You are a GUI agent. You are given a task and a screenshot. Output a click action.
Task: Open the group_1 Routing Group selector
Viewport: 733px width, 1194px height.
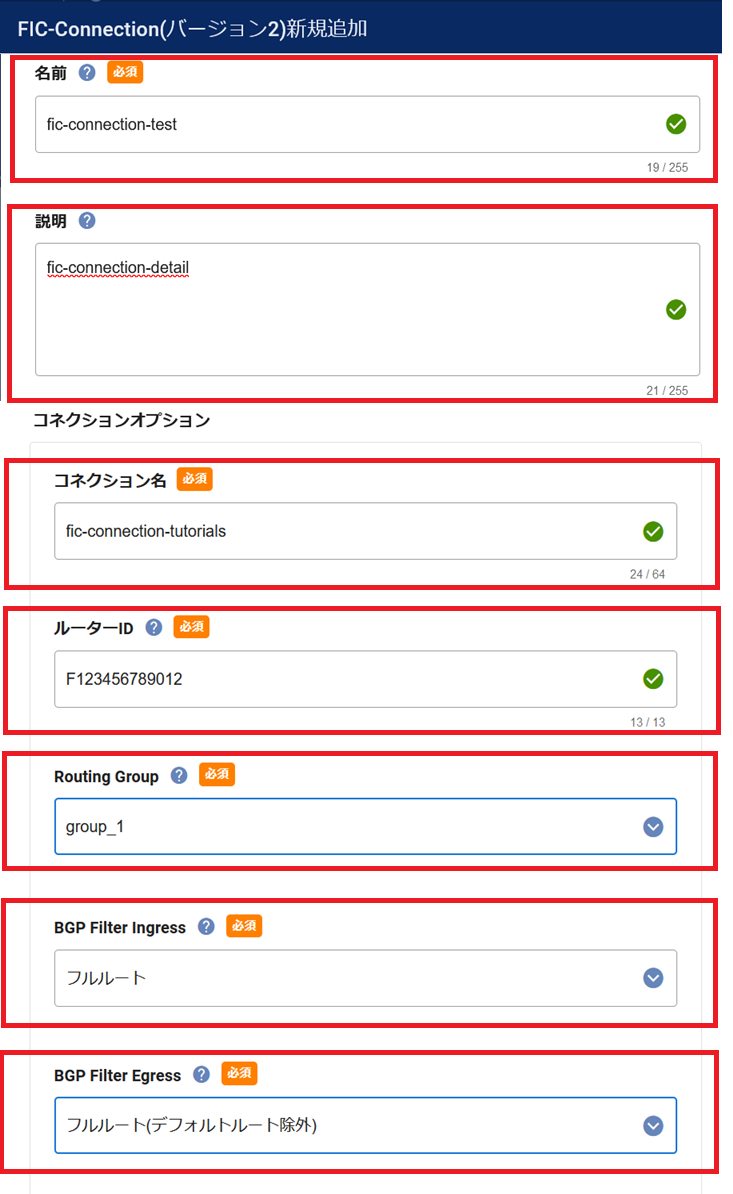point(365,826)
